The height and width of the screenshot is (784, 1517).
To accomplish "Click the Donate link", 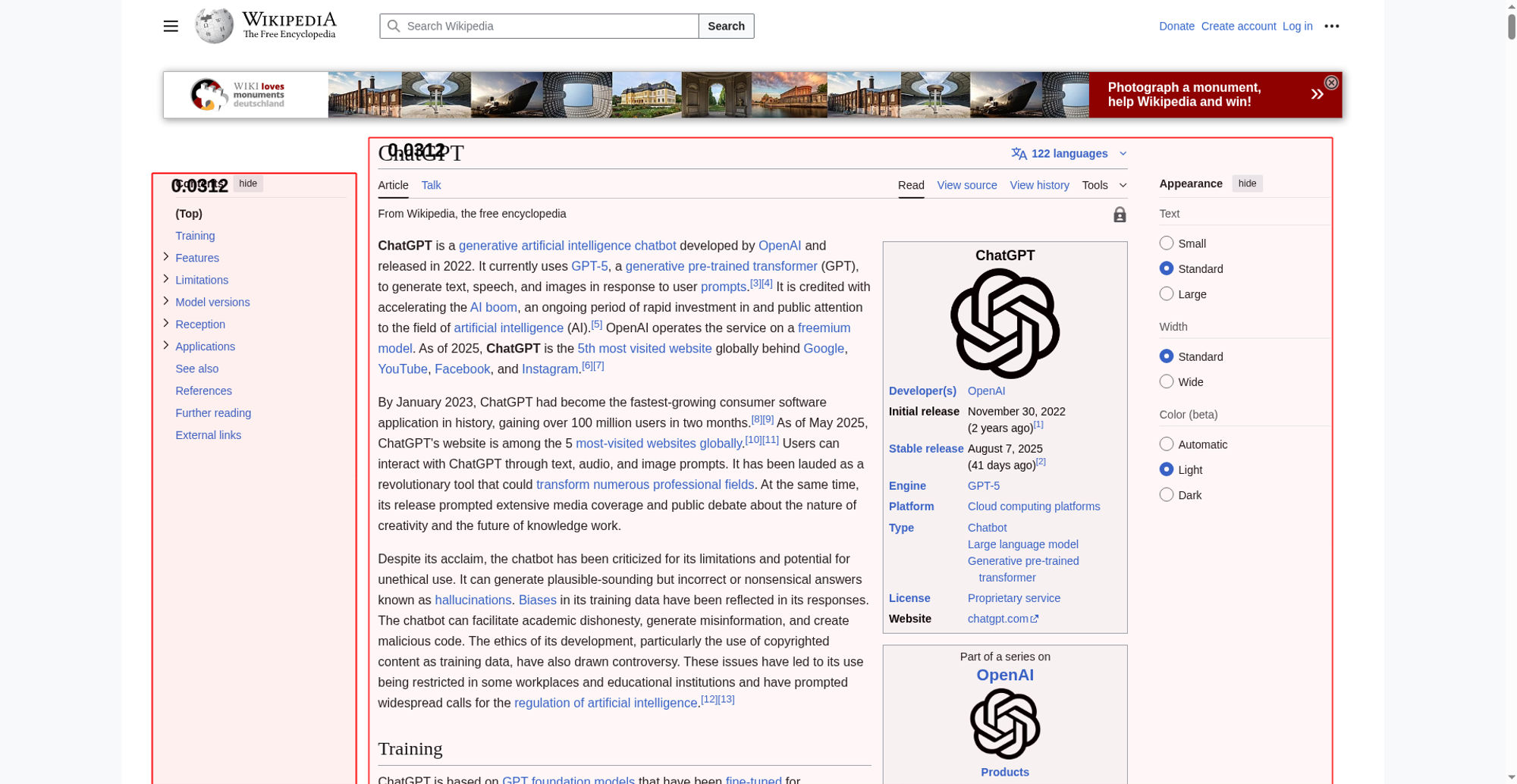I will coord(1176,26).
